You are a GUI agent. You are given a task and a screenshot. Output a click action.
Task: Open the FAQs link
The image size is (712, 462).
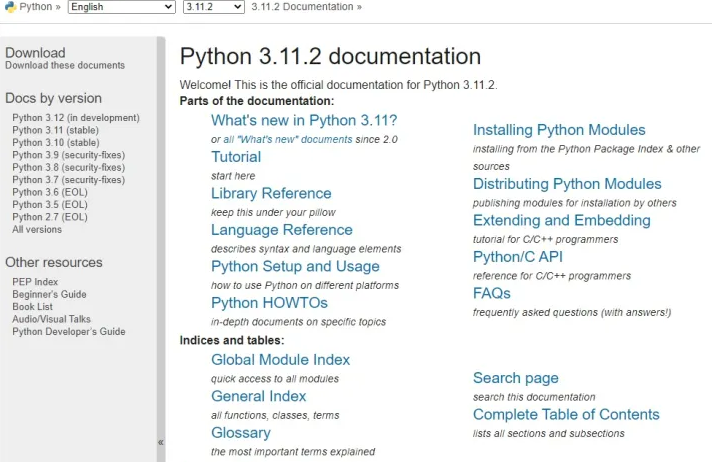point(492,293)
